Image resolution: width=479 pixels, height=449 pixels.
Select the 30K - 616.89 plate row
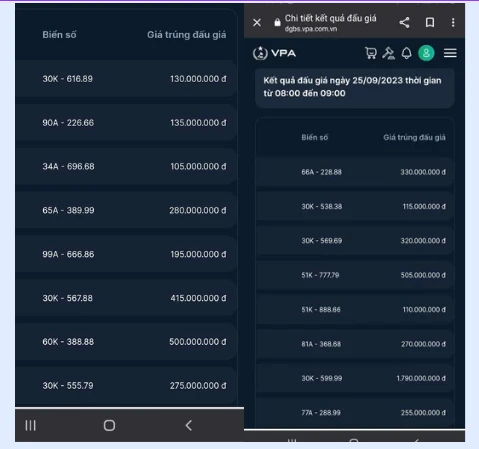click(x=127, y=79)
